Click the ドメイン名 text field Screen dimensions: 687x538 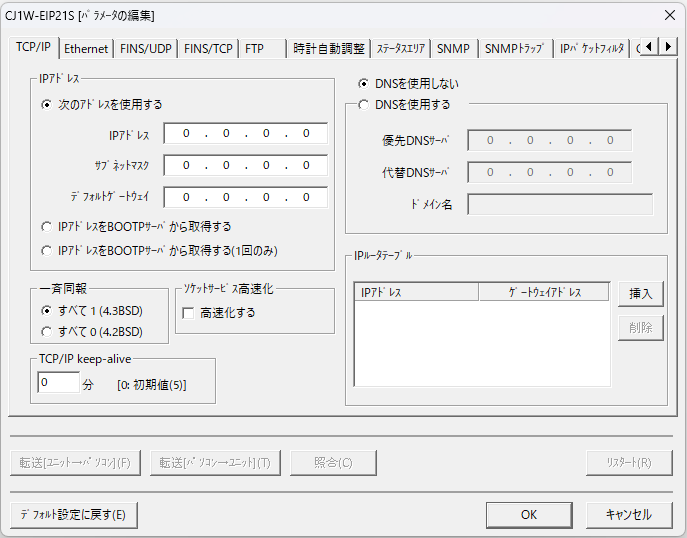point(560,204)
